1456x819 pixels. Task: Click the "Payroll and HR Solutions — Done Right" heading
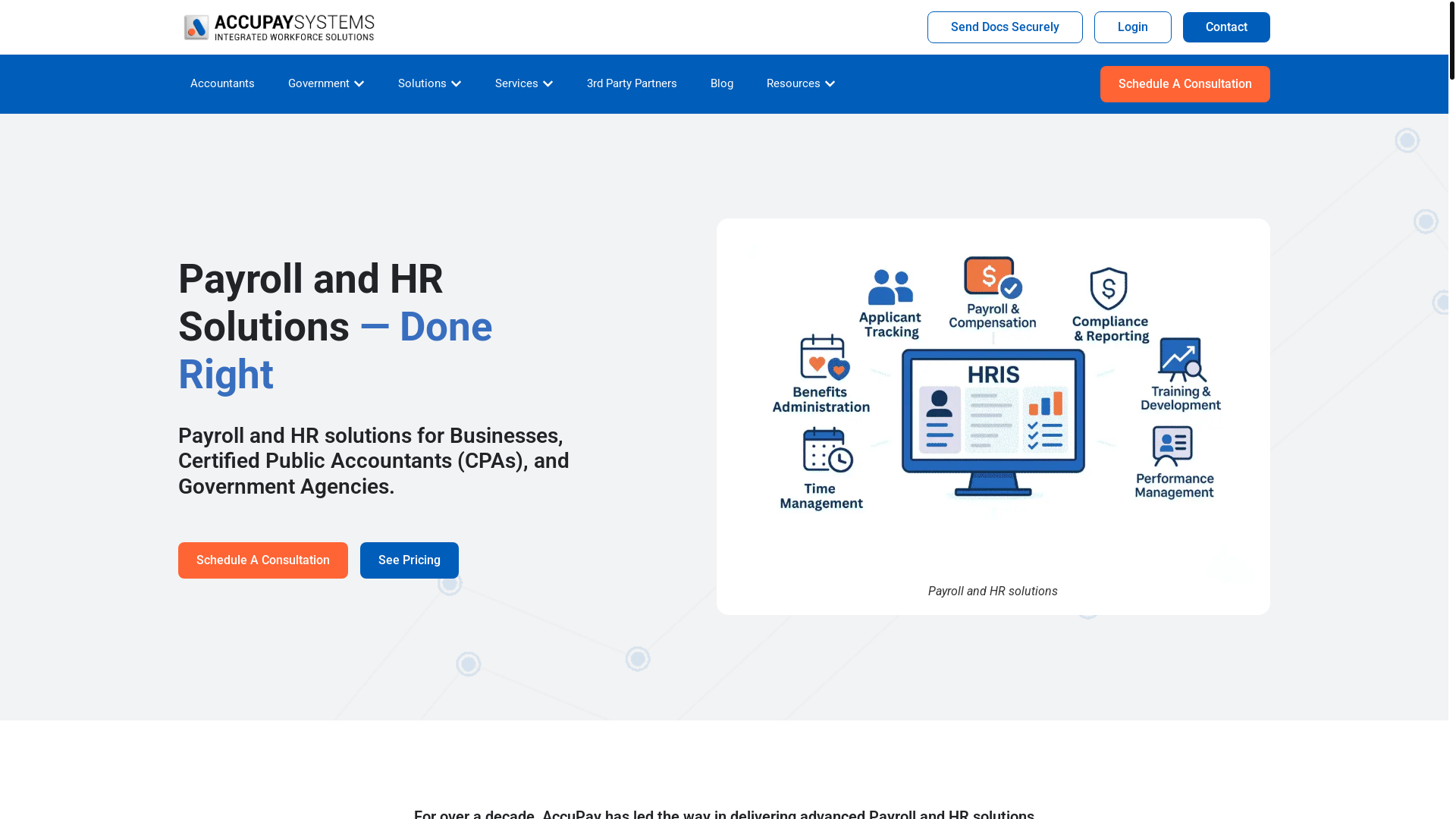coord(335,327)
